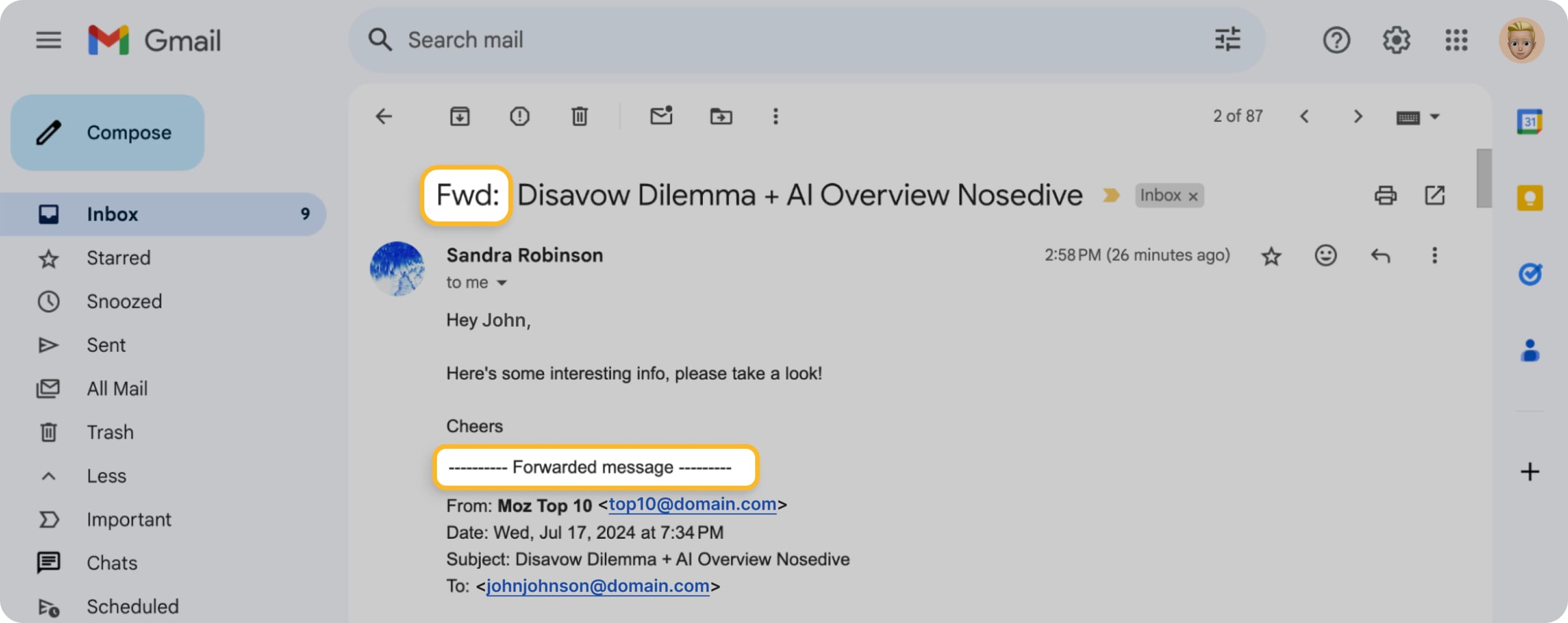
Task: Open the email in a new window
Action: click(x=1435, y=195)
